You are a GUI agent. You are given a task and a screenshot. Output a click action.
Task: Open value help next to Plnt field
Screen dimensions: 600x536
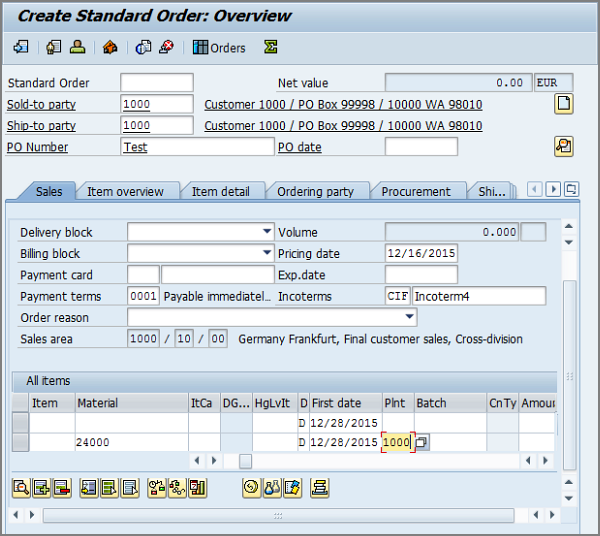(x=422, y=442)
